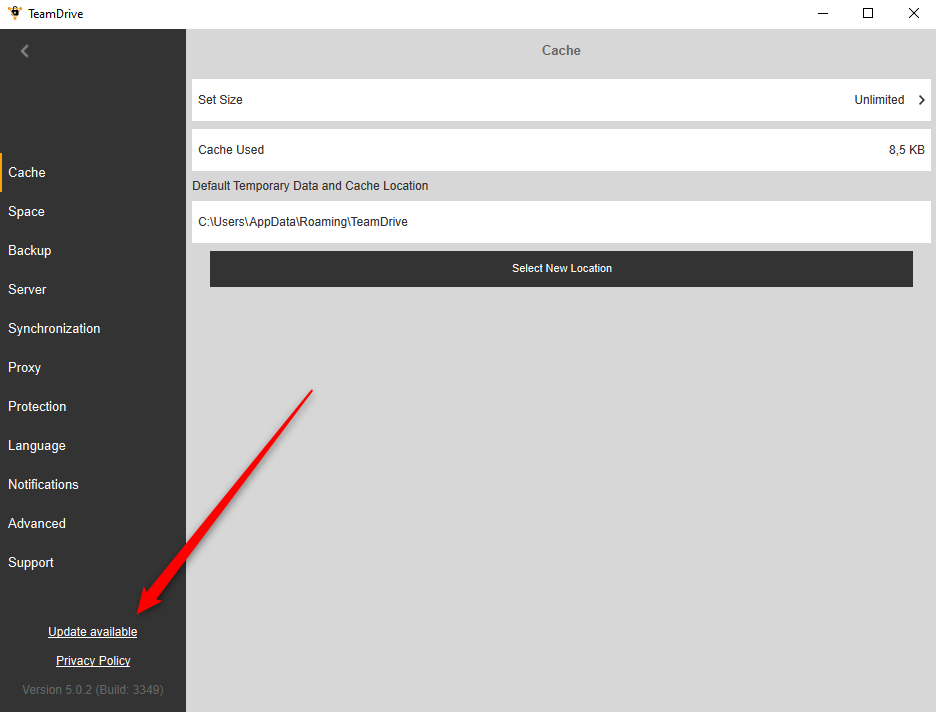936x712 pixels.
Task: Open Language settings
Action: [93, 446]
